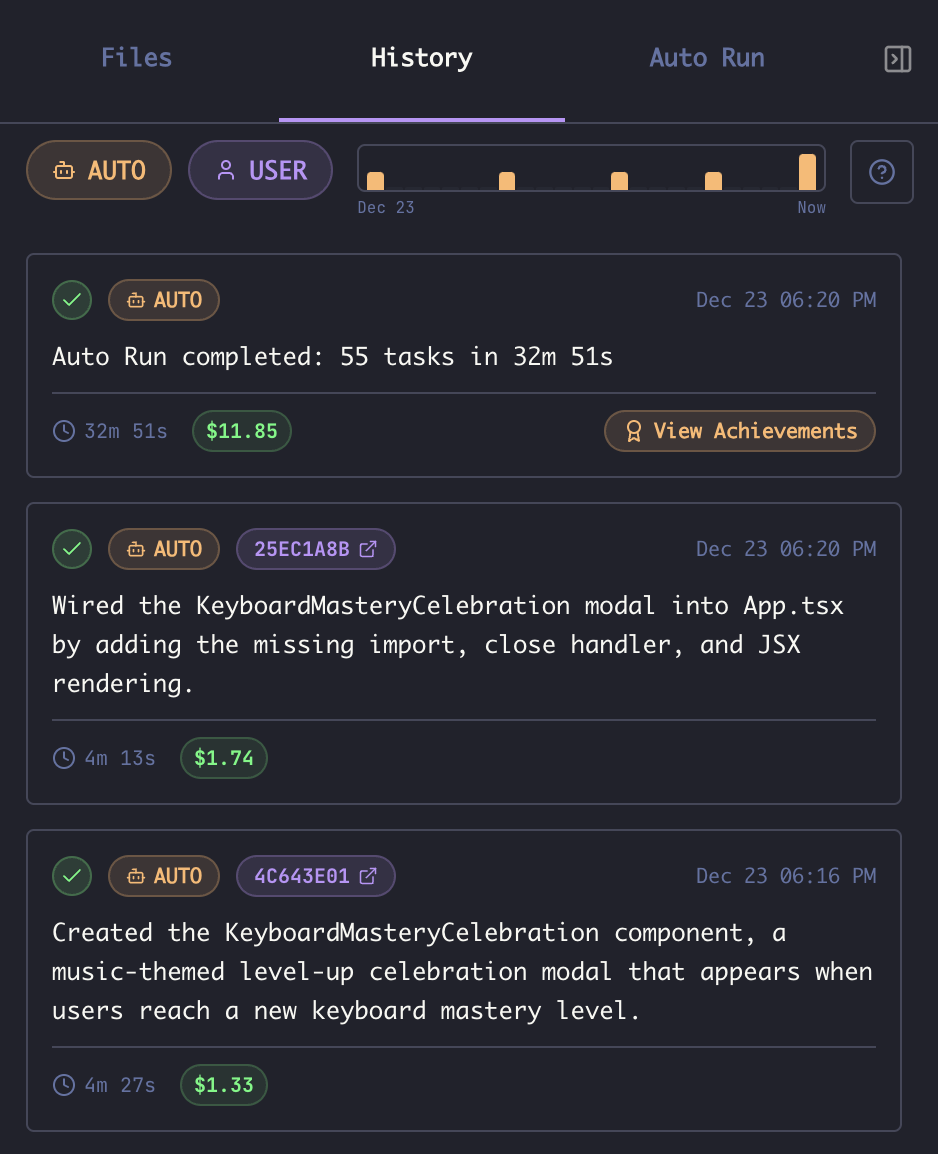The height and width of the screenshot is (1154, 938).
Task: Select the History tab
Action: tap(421, 58)
